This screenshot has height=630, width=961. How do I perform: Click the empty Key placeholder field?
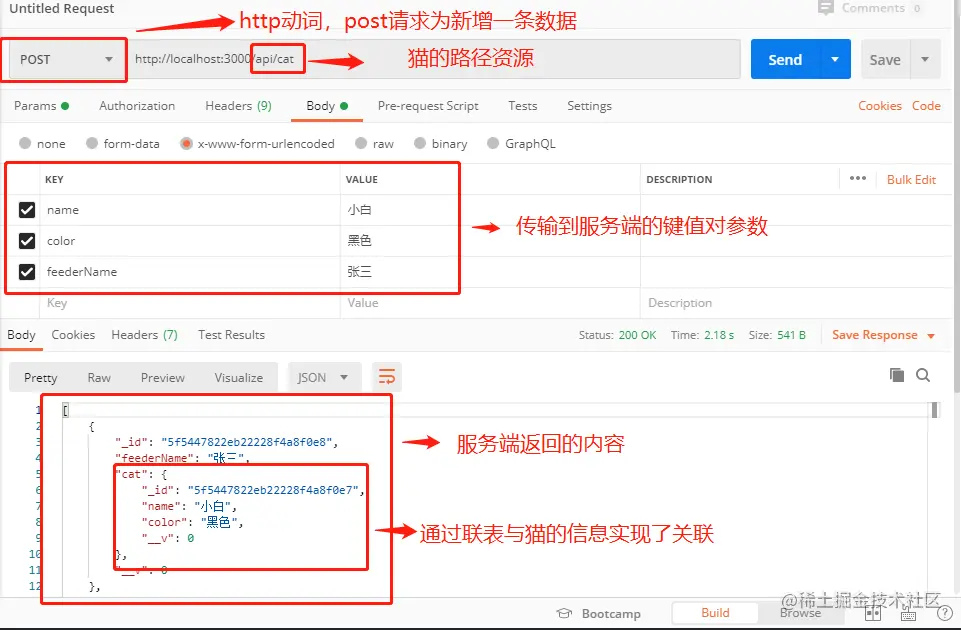point(190,303)
